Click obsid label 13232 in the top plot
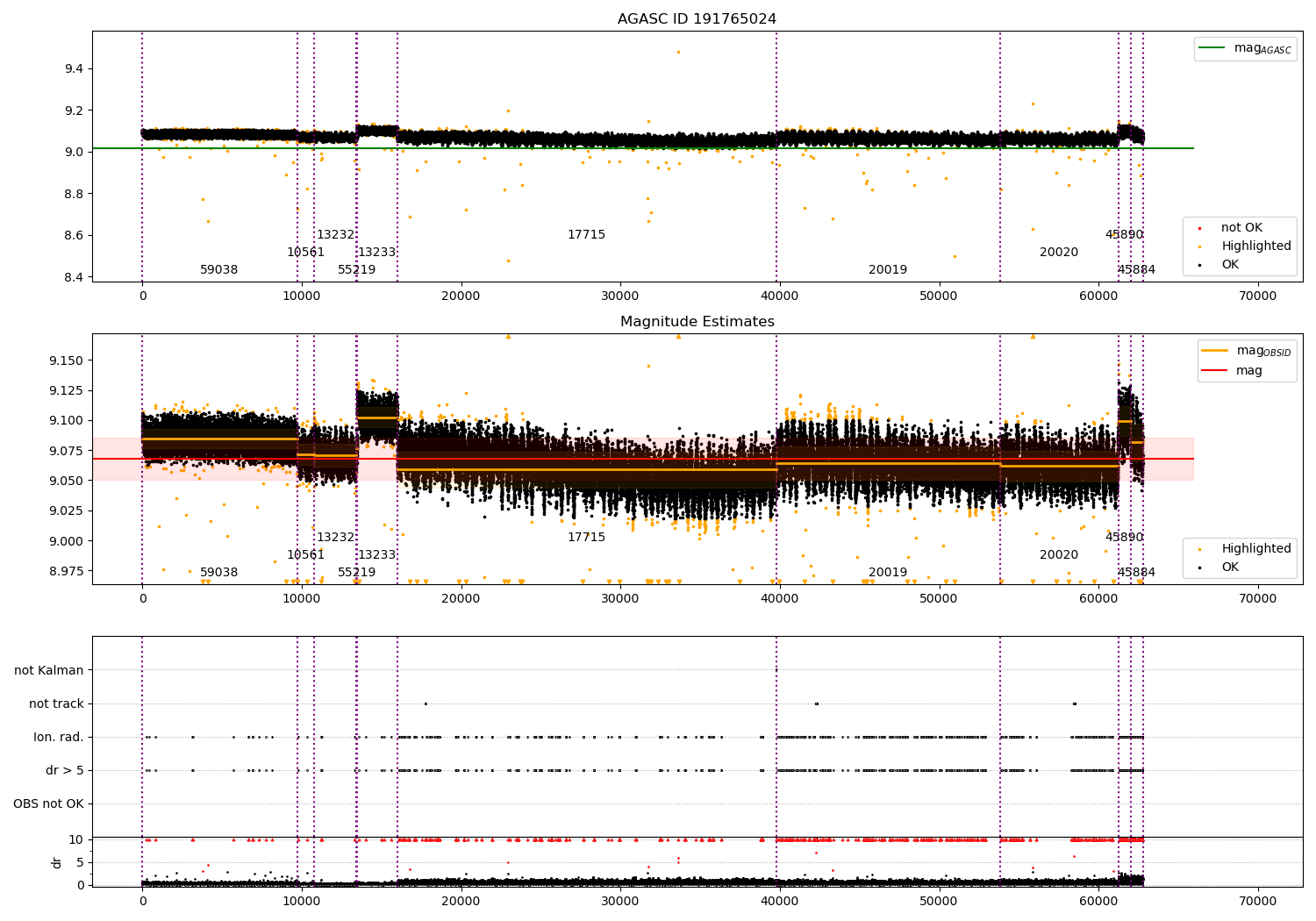Screen dimensions: 1316x921 point(335,235)
